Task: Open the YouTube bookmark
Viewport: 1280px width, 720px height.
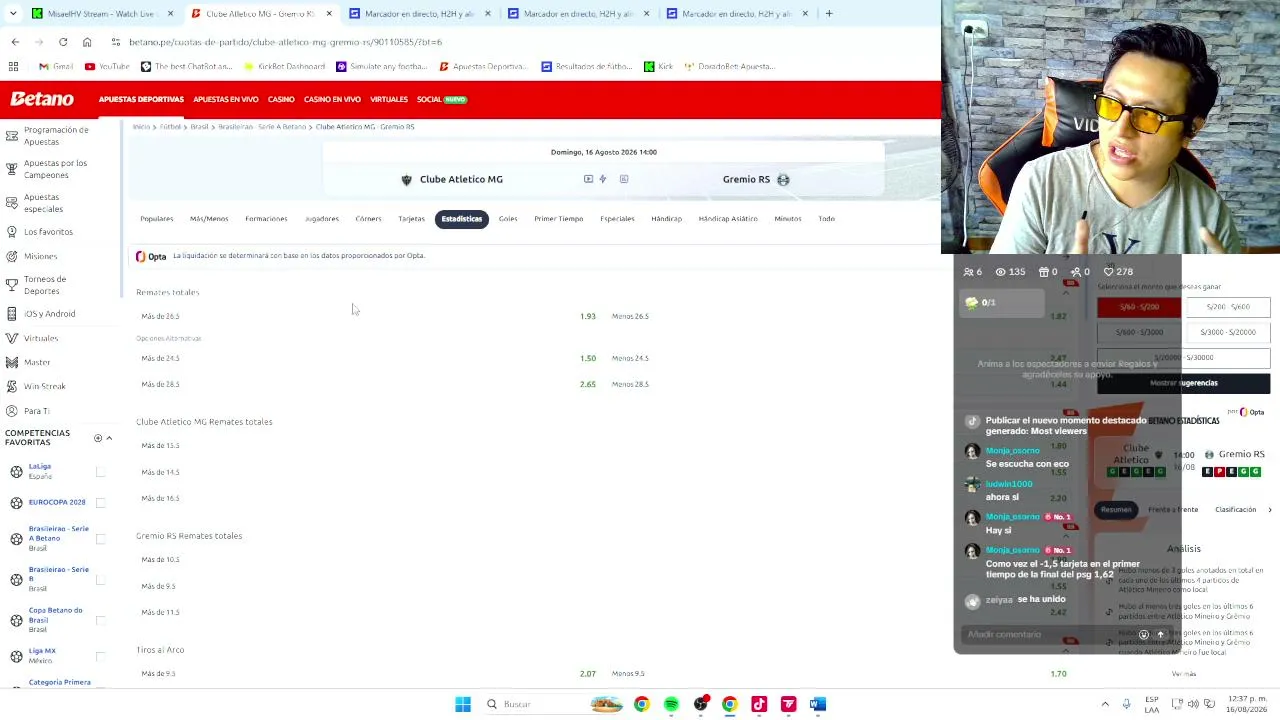Action: [107, 66]
